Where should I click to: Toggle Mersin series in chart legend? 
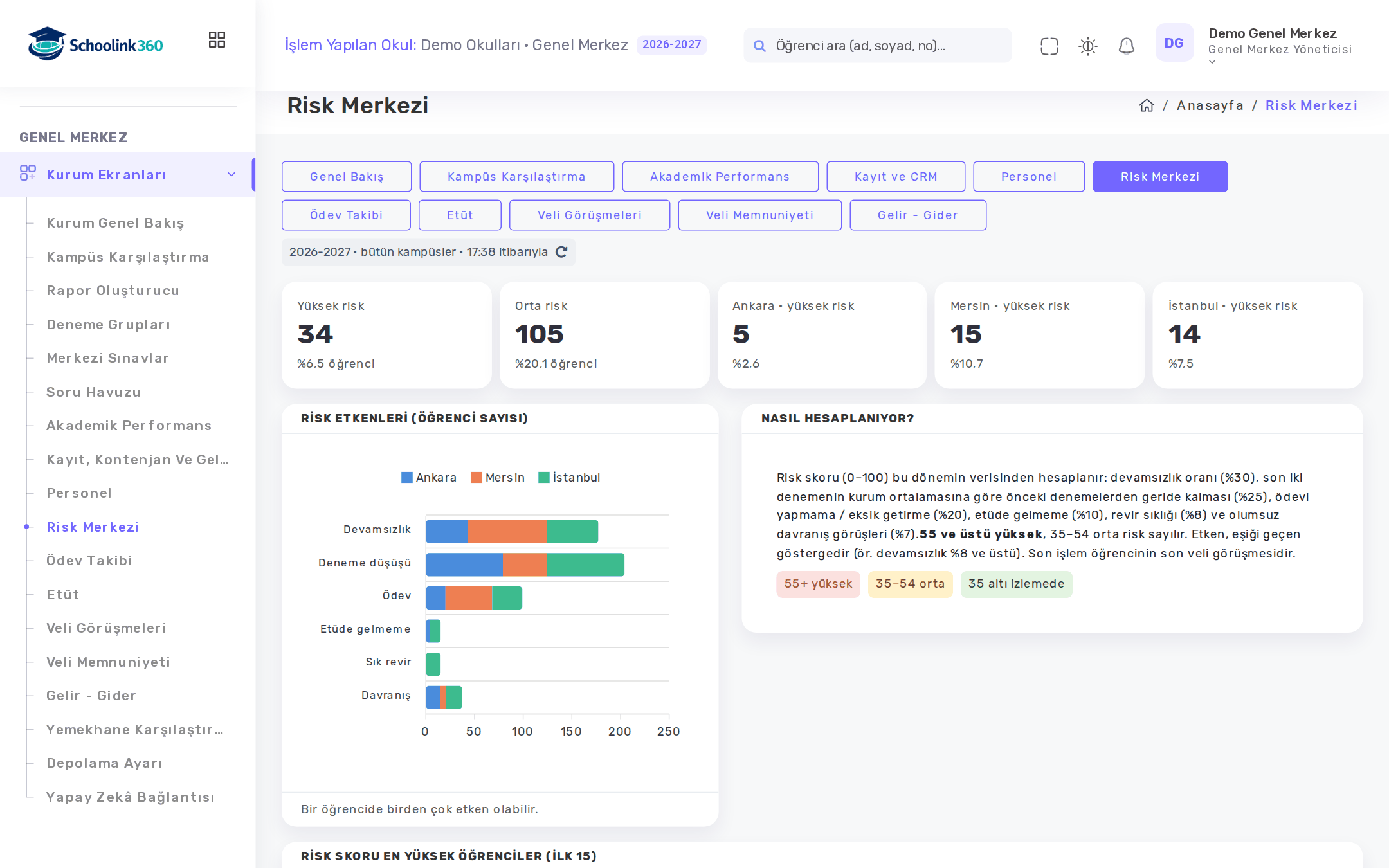(x=498, y=477)
